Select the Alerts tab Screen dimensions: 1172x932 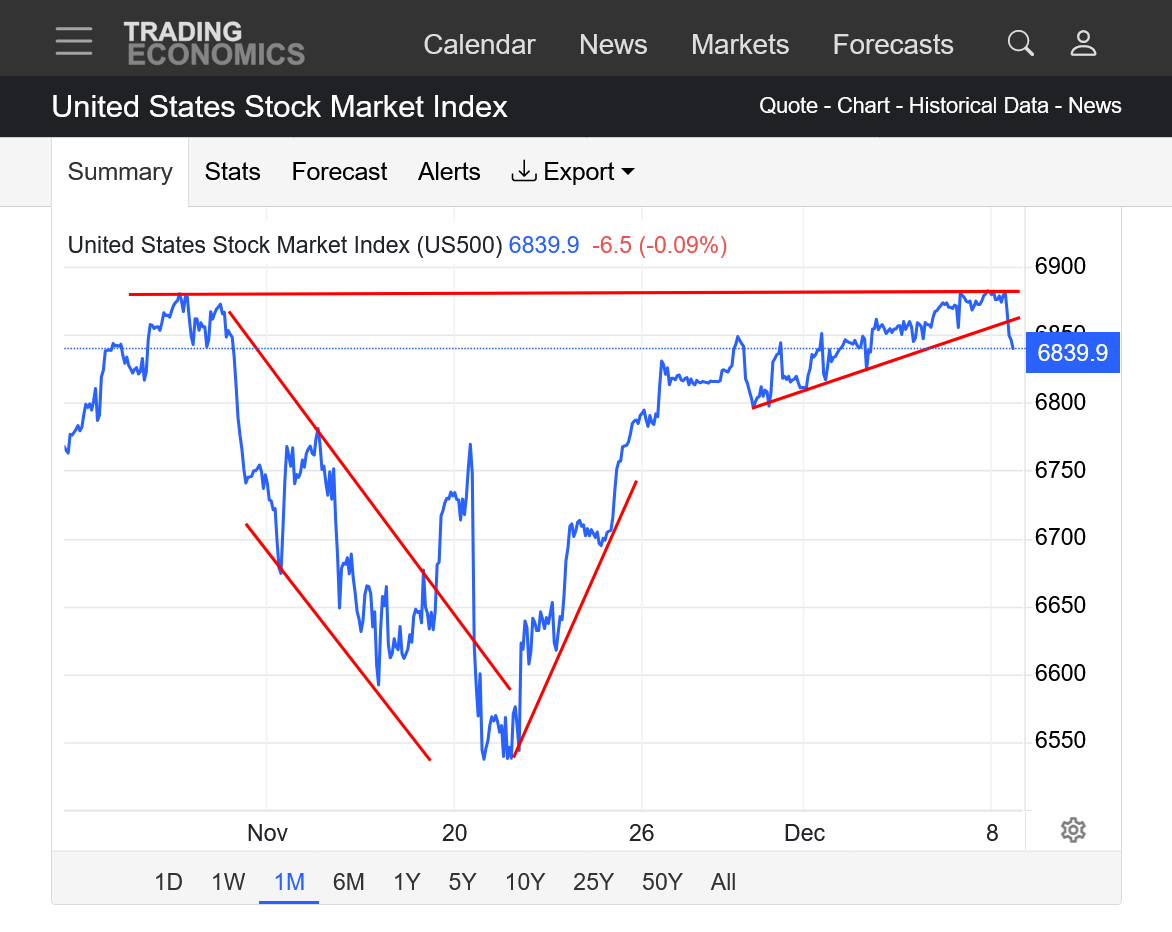coord(449,172)
